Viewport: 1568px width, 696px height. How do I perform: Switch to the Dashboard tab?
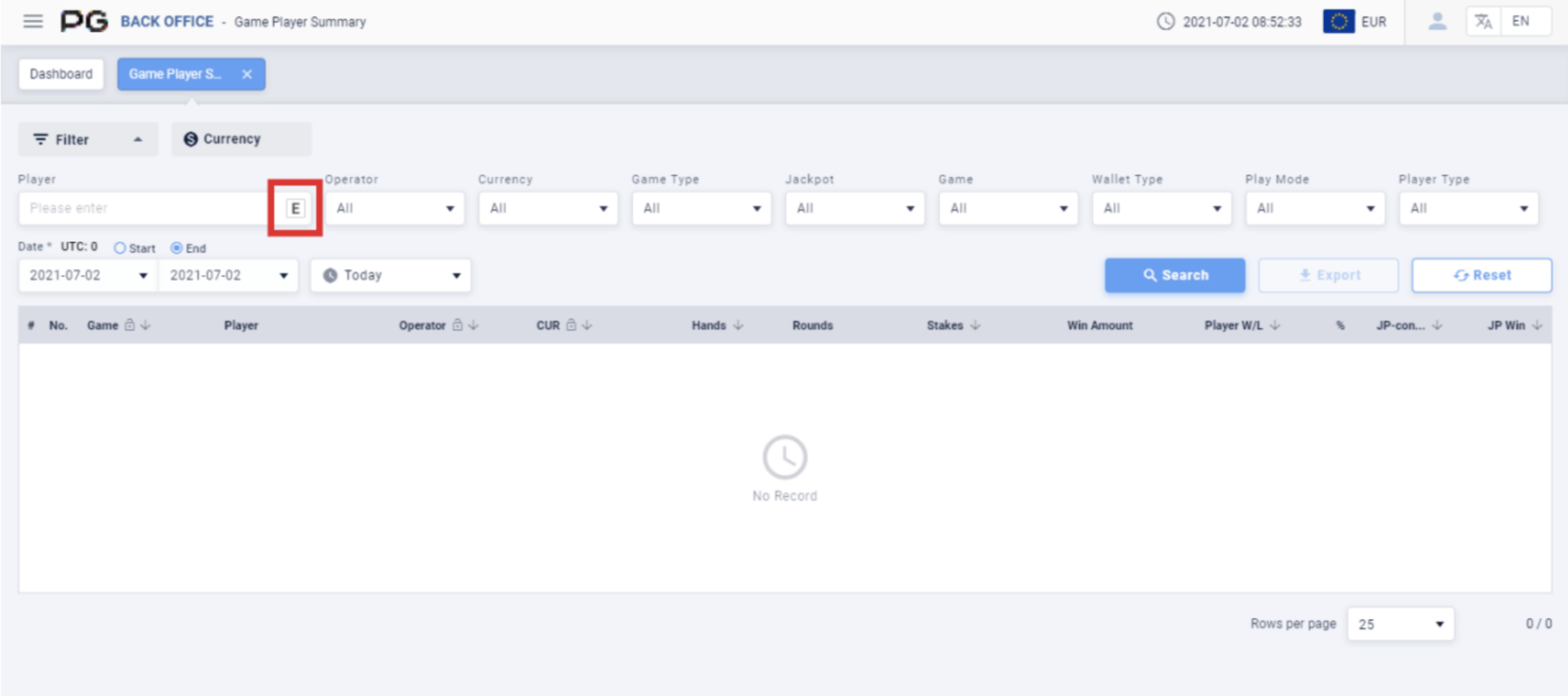61,75
